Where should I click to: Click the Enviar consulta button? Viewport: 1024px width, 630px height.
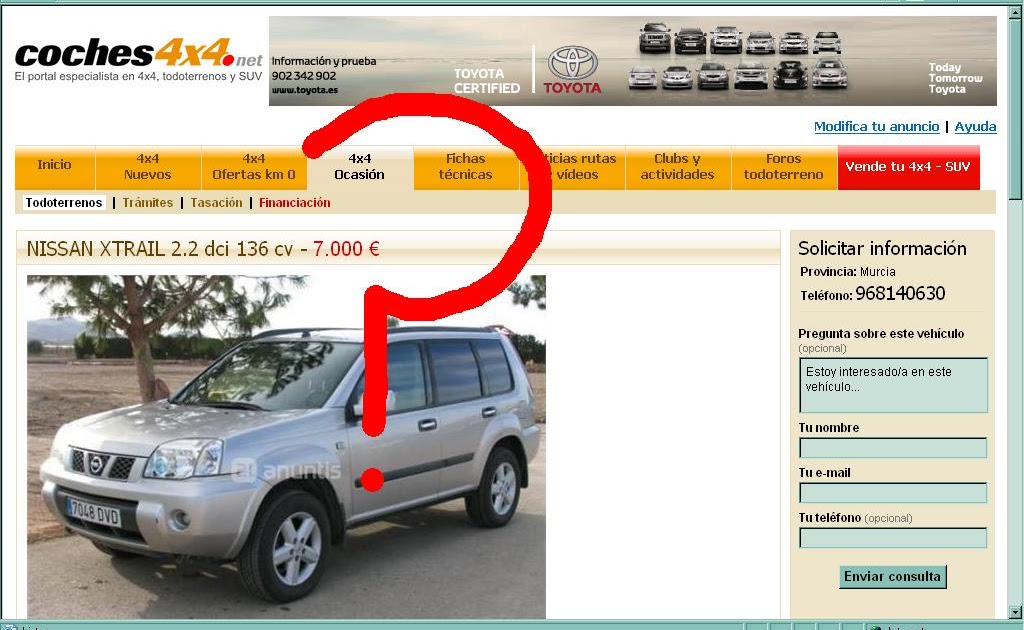(x=892, y=576)
